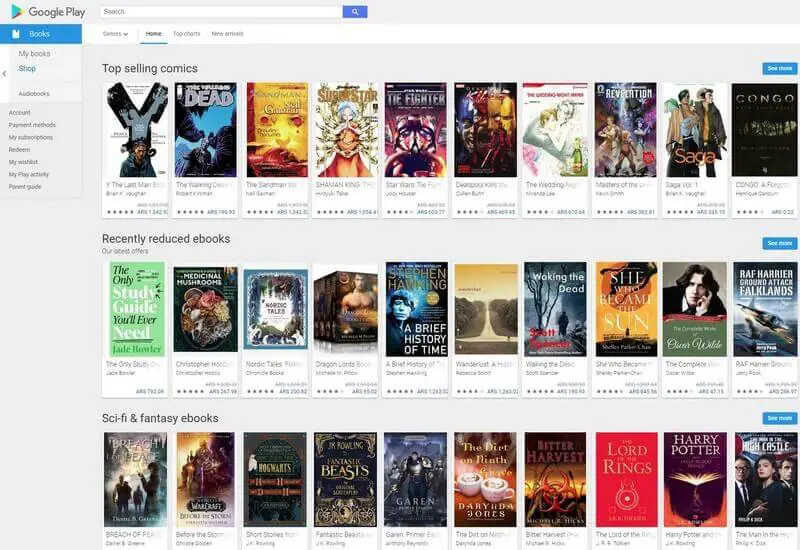Image resolution: width=800 pixels, height=550 pixels.
Task: Open The Walking Dead comic cover
Action: click(x=206, y=130)
